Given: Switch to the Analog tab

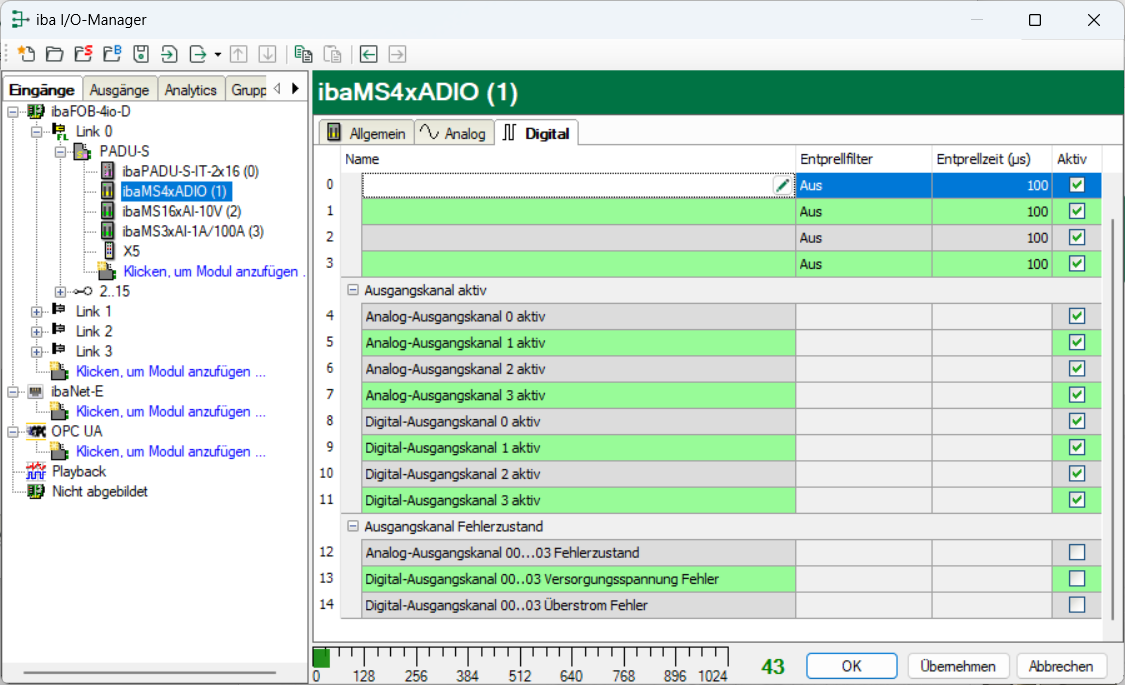Looking at the screenshot, I should click(x=453, y=133).
